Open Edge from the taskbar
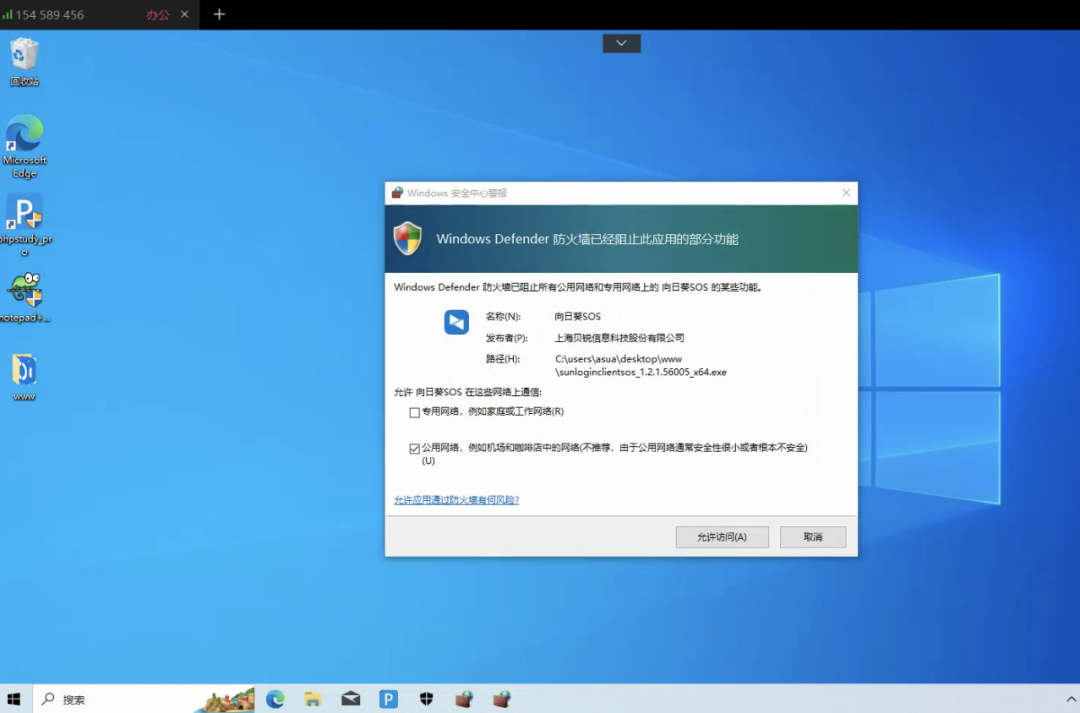Screen dimensions: 1080x713 [276, 699]
